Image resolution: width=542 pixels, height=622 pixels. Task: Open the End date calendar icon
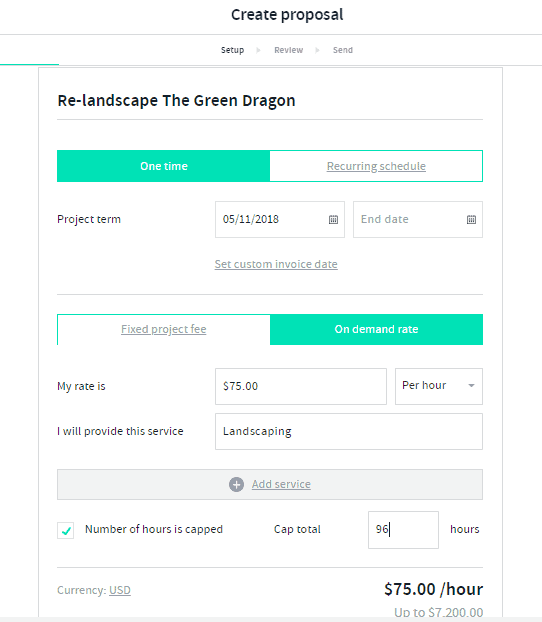[x=471, y=219]
